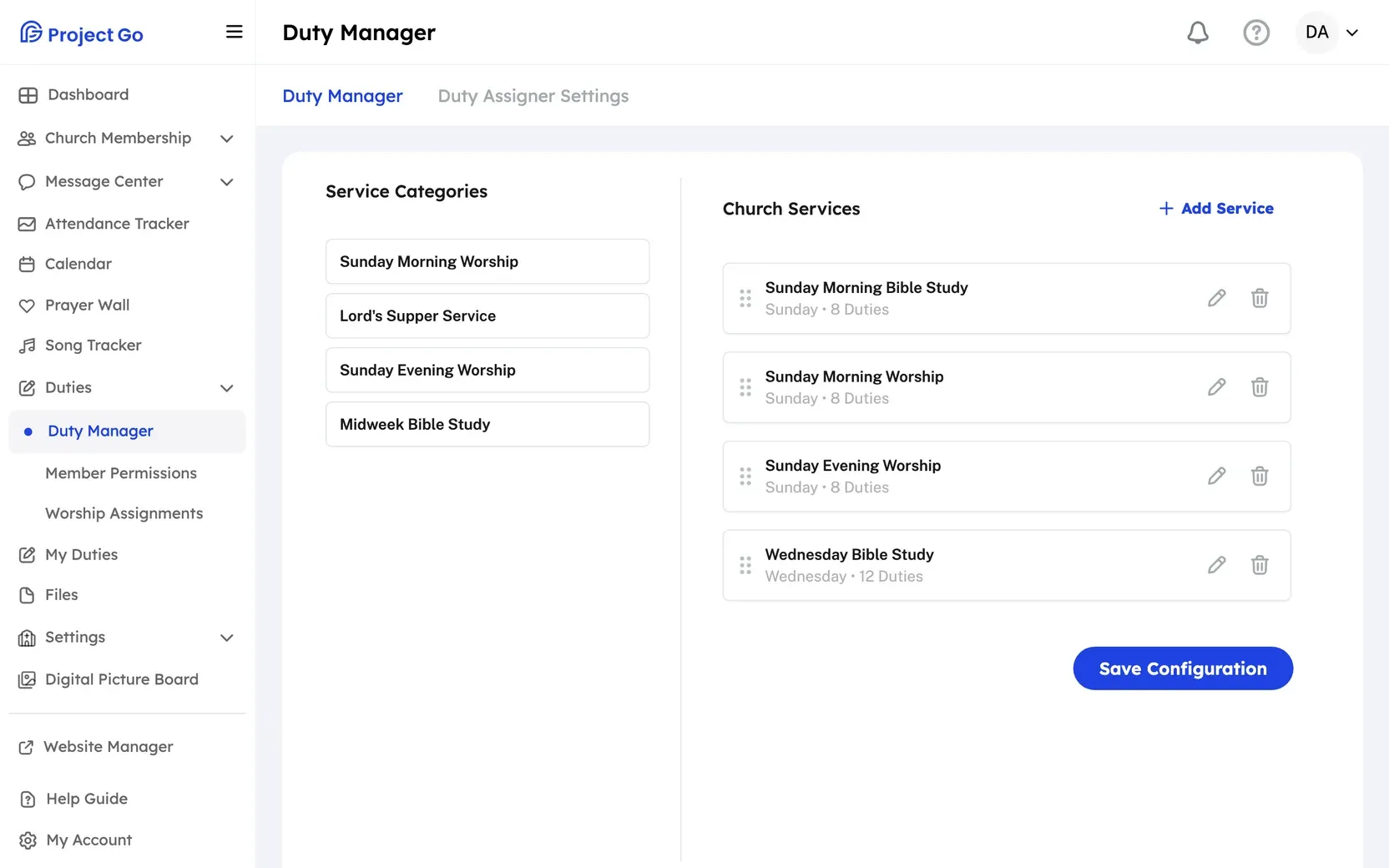Select Sunday Evening Worship category

pyautogui.click(x=487, y=370)
